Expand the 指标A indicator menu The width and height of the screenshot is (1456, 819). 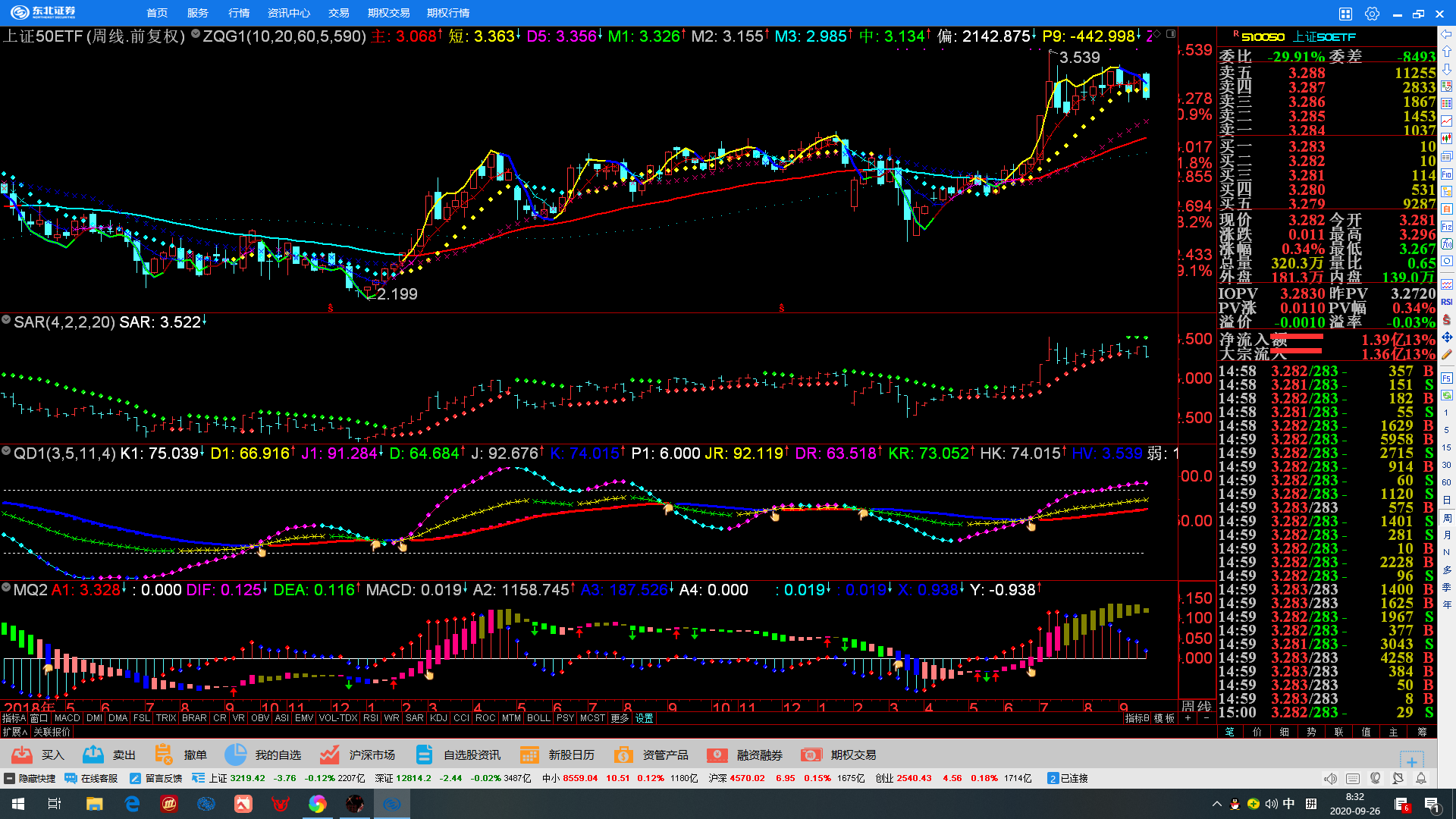[13, 718]
